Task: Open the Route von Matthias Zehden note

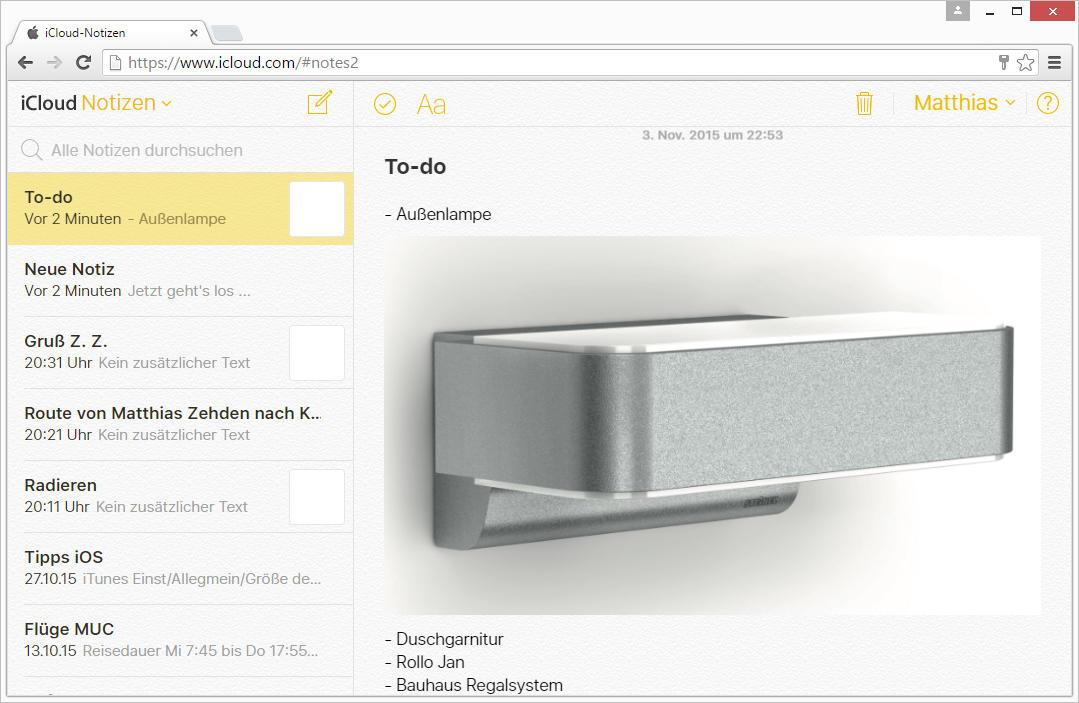Action: click(x=180, y=424)
